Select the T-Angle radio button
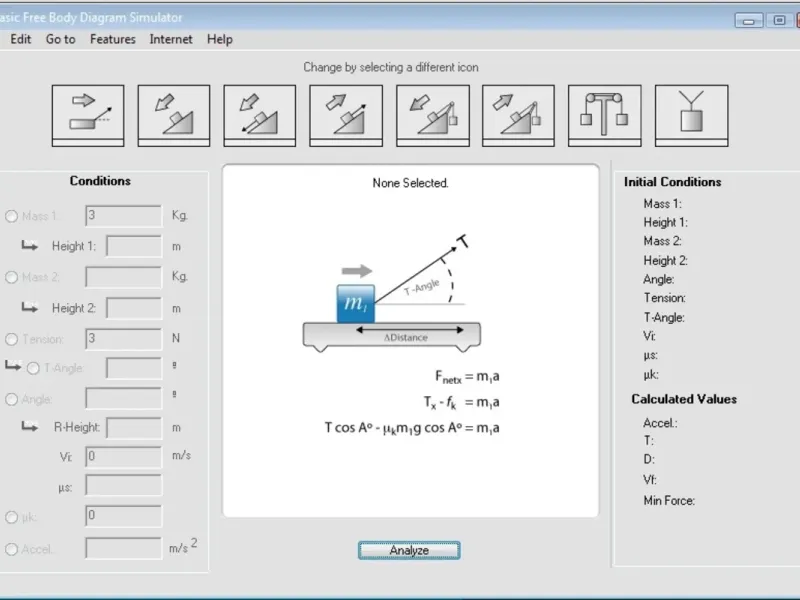Viewport: 800px width, 600px height. pos(33,368)
